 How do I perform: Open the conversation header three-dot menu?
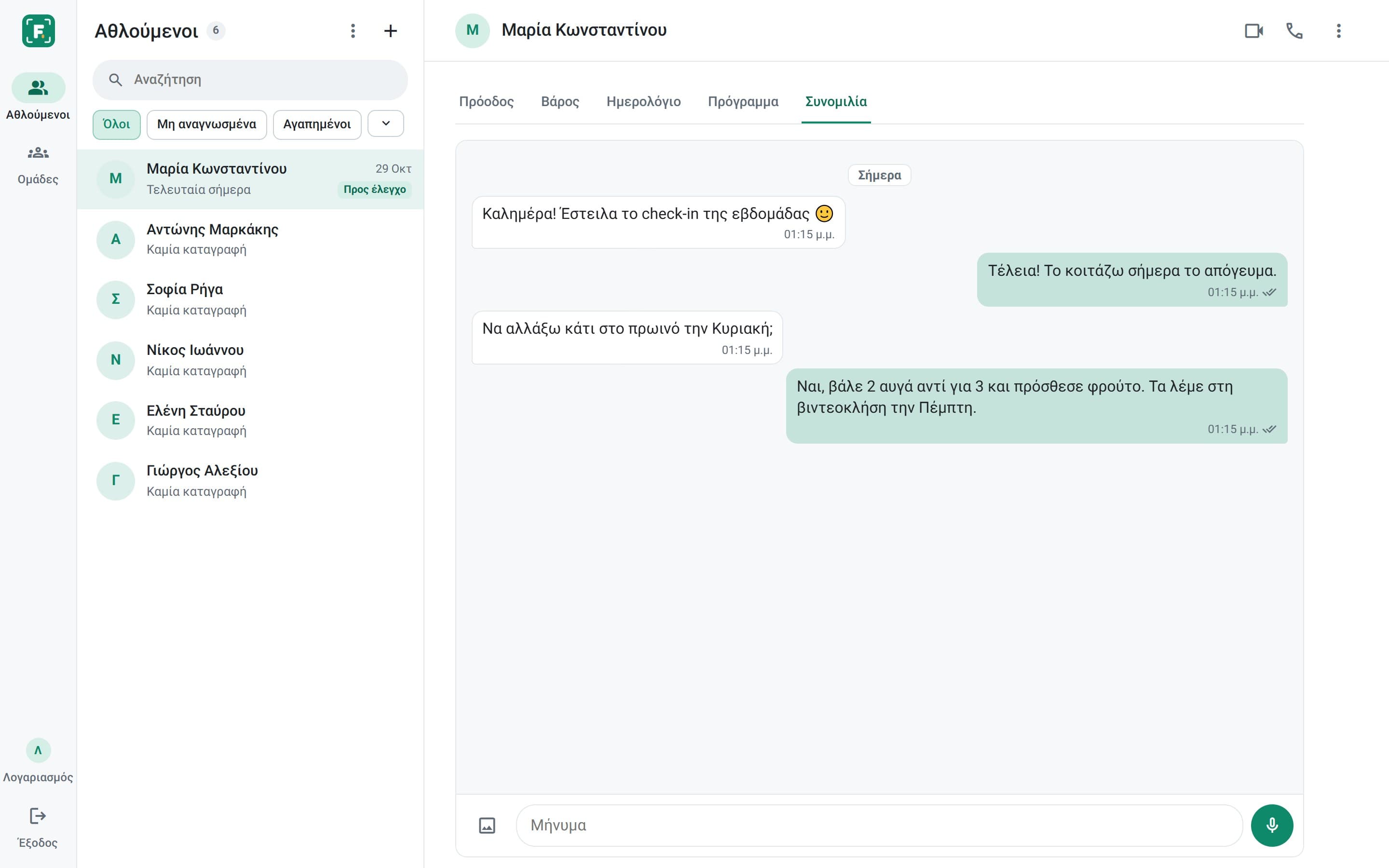(1338, 30)
